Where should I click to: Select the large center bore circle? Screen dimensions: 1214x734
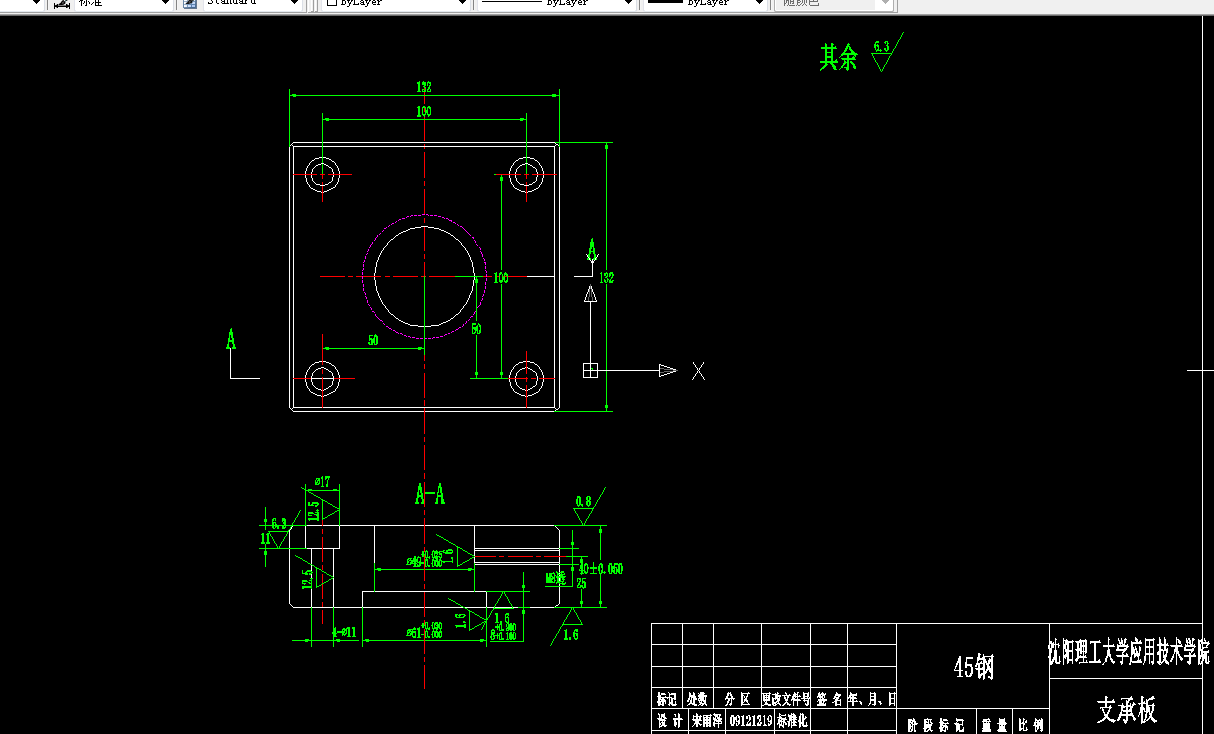(x=424, y=276)
